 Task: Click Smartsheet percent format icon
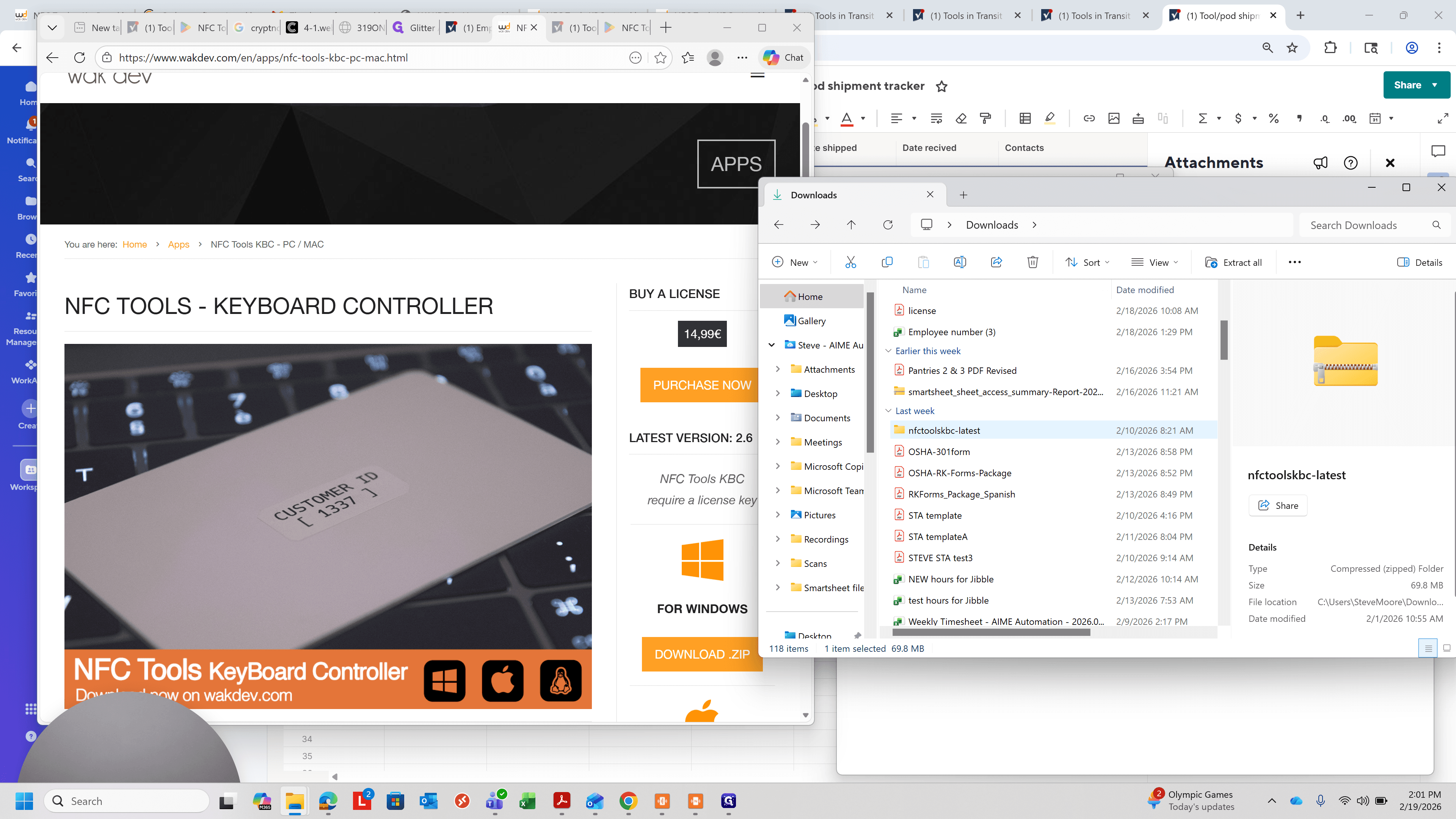coord(1274,118)
